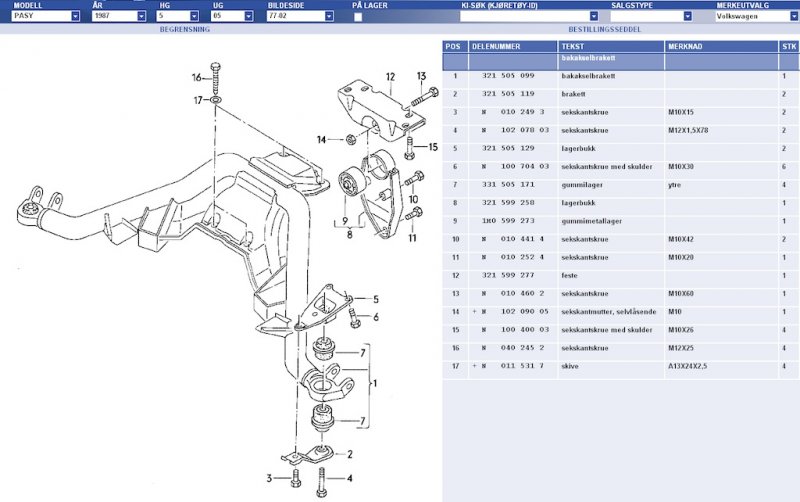The width and height of the screenshot is (800, 502).
Task: Click callout number 3 in the diagram
Action: (x=269, y=478)
